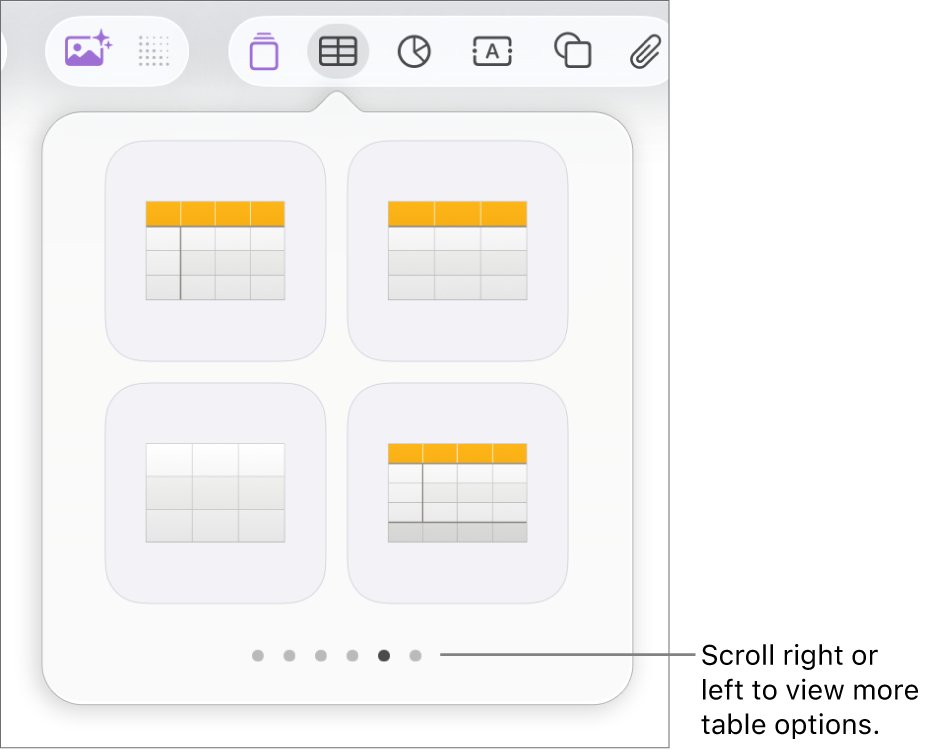
Task: Go to second page dot of table styles
Action: [x=289, y=656]
